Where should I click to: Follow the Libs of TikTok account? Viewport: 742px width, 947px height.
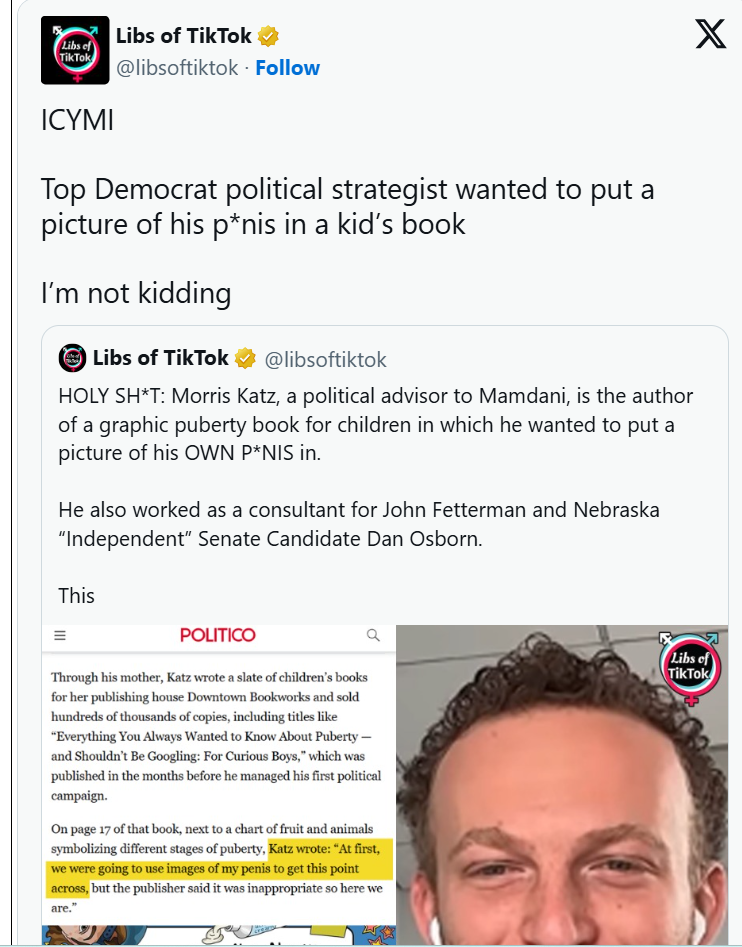coord(287,68)
